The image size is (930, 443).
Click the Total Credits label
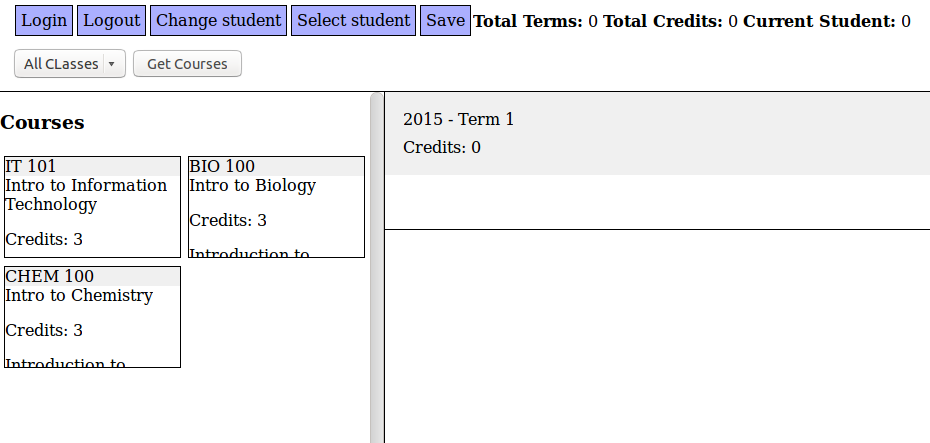pyautogui.click(x=663, y=22)
